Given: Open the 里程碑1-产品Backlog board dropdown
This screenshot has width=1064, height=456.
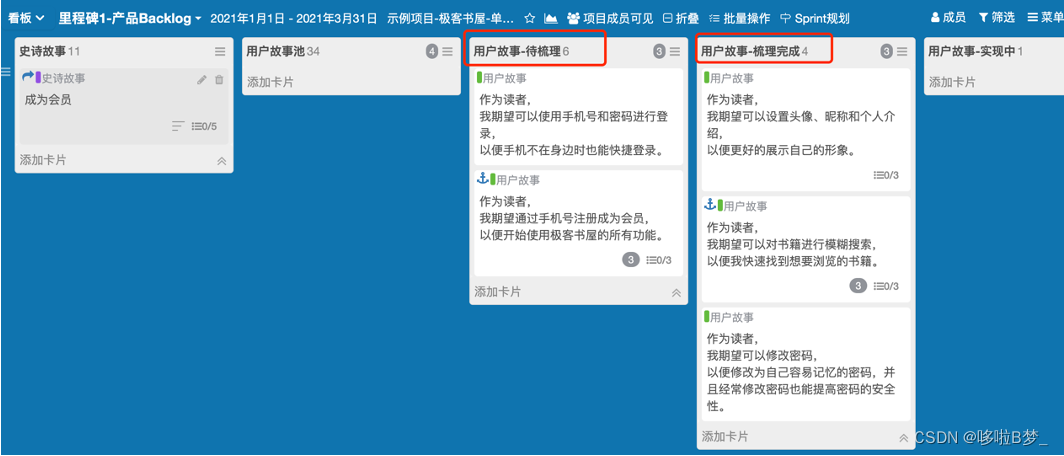Looking at the screenshot, I should (x=130, y=18).
